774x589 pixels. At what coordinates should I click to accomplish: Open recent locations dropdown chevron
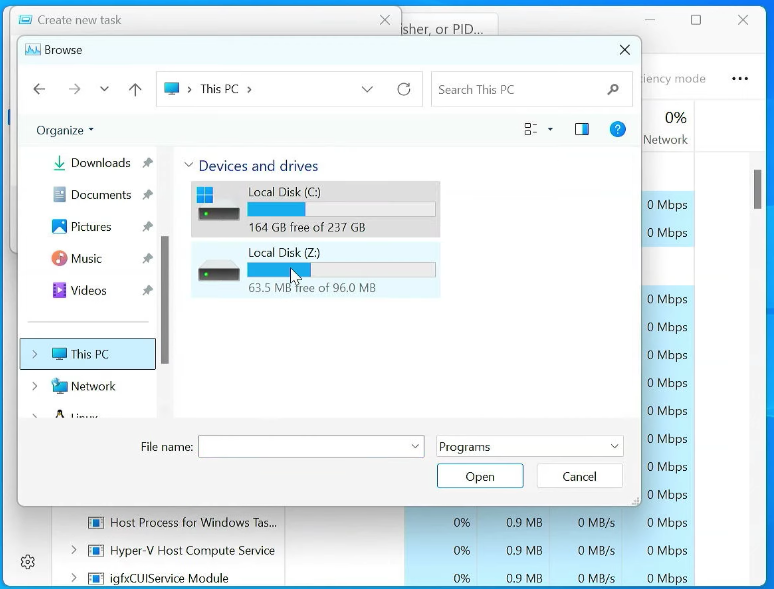click(x=104, y=89)
